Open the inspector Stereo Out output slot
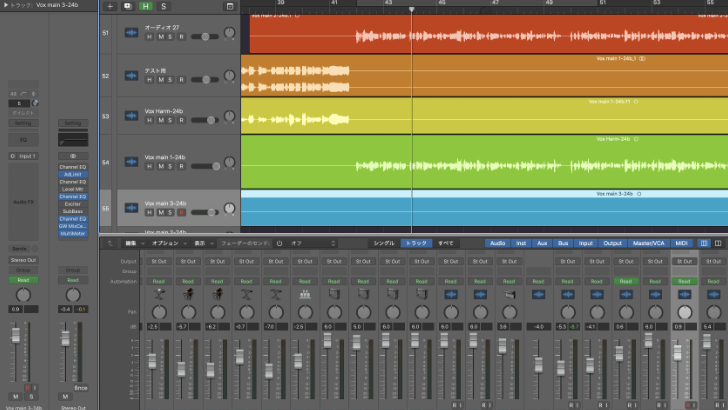The width and height of the screenshot is (728, 410). 23,260
